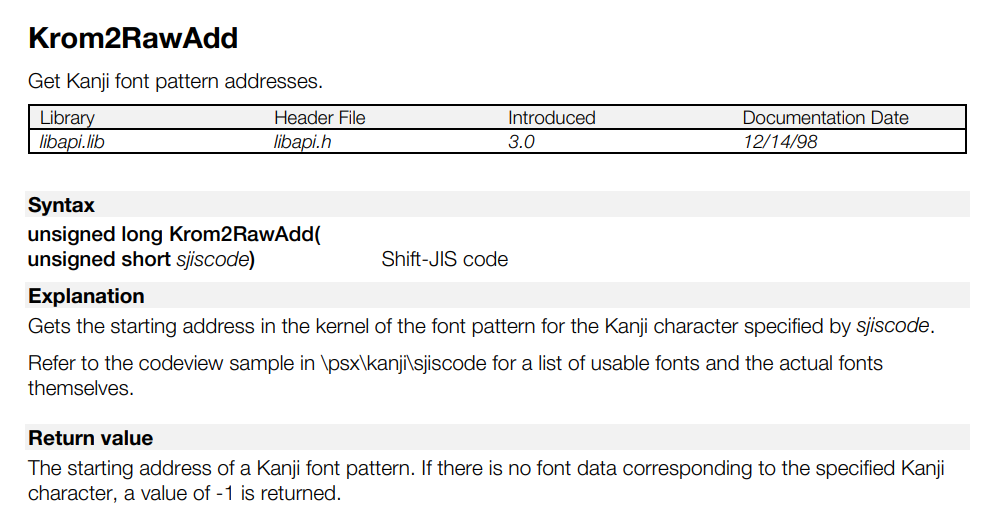Image resolution: width=988 pixels, height=510 pixels.
Task: Click the 'Shift-JIS code' parameter description
Action: coord(444,260)
